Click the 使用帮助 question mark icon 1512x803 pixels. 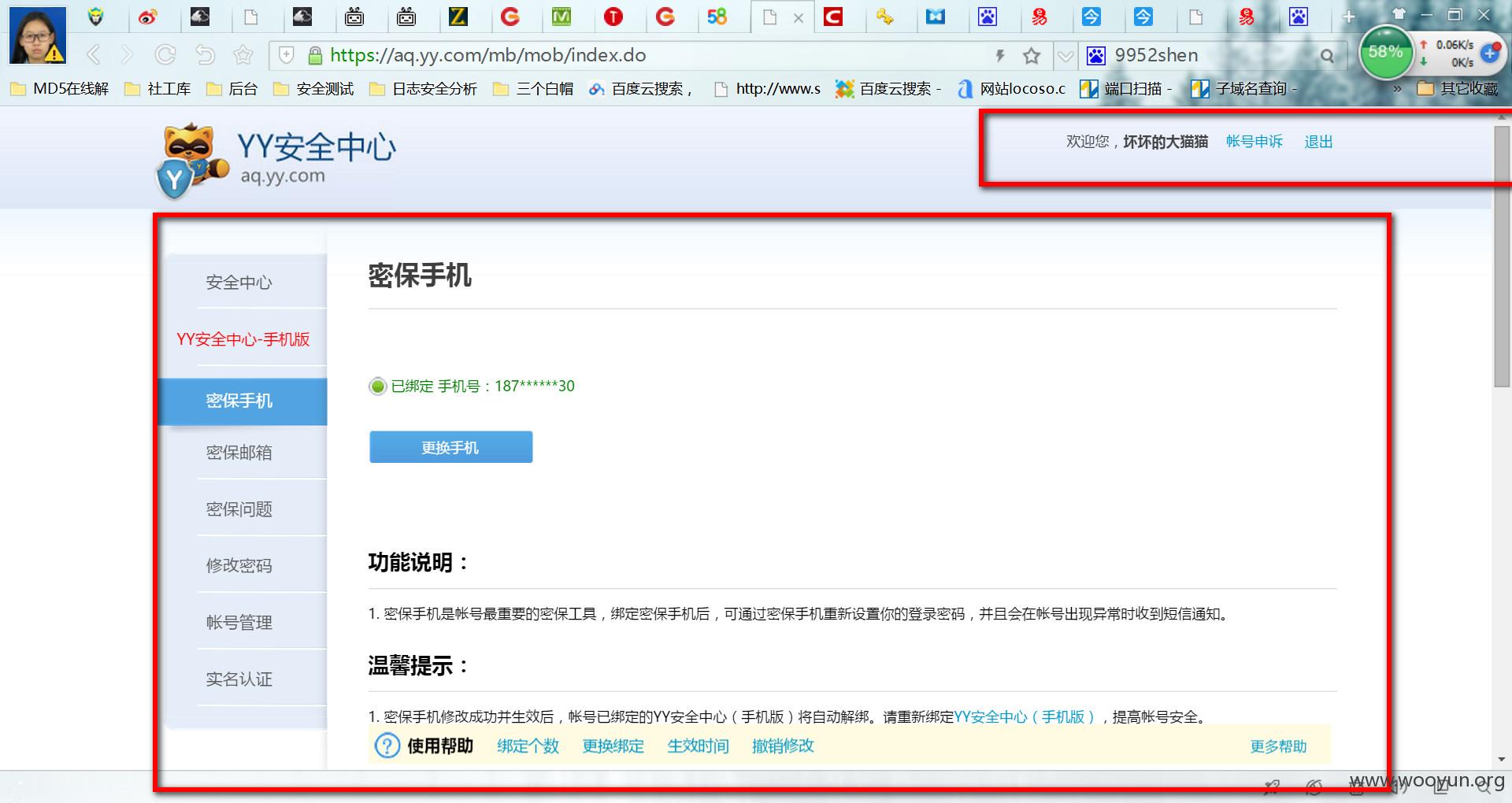(x=387, y=746)
